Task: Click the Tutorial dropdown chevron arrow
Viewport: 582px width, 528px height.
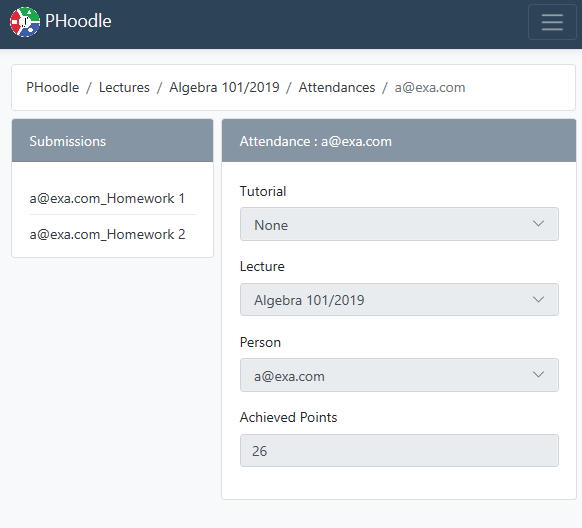Action: point(538,224)
